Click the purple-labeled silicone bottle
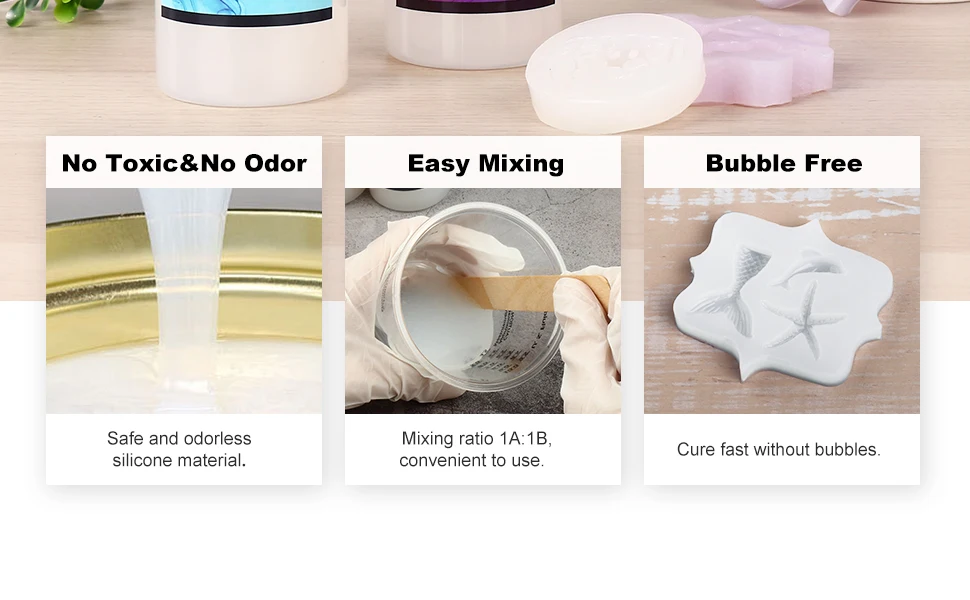 pos(473,32)
